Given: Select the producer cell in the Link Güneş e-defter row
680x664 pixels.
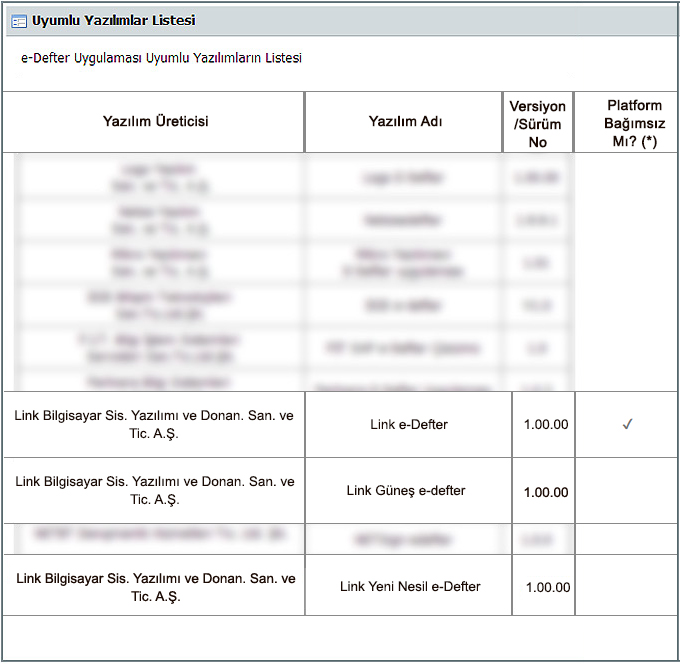Looking at the screenshot, I should (x=155, y=490).
